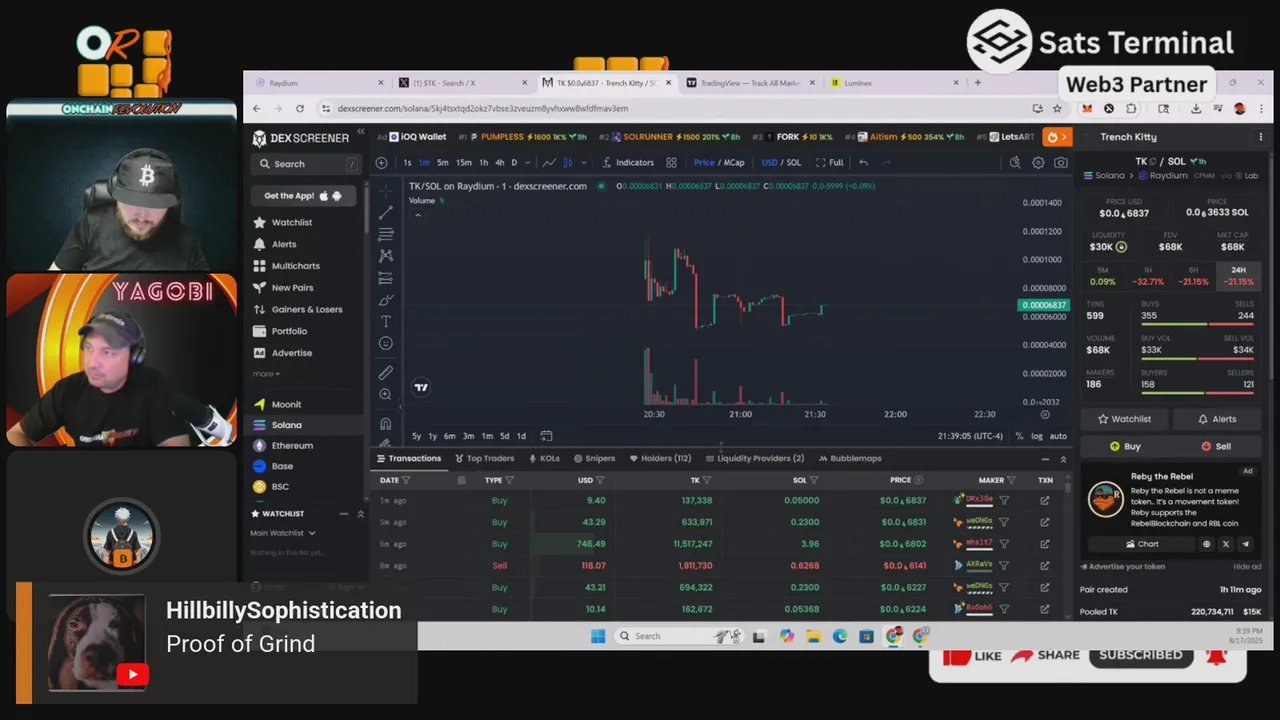Switch stats to the 5M timeframe
The image size is (1280, 720).
coord(1103,276)
